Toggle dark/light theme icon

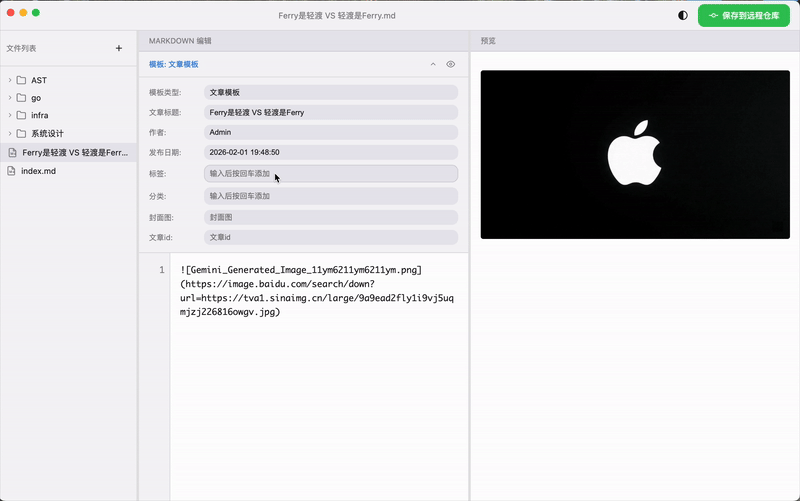(683, 15)
